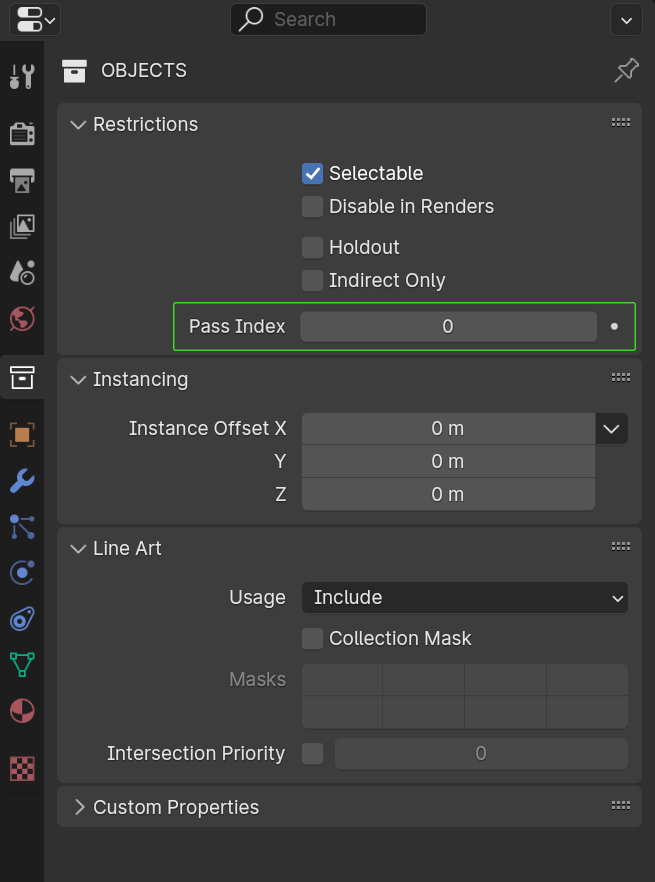Click the Pass Index label
Viewport: 655px width, 882px height.
pyautogui.click(x=237, y=327)
